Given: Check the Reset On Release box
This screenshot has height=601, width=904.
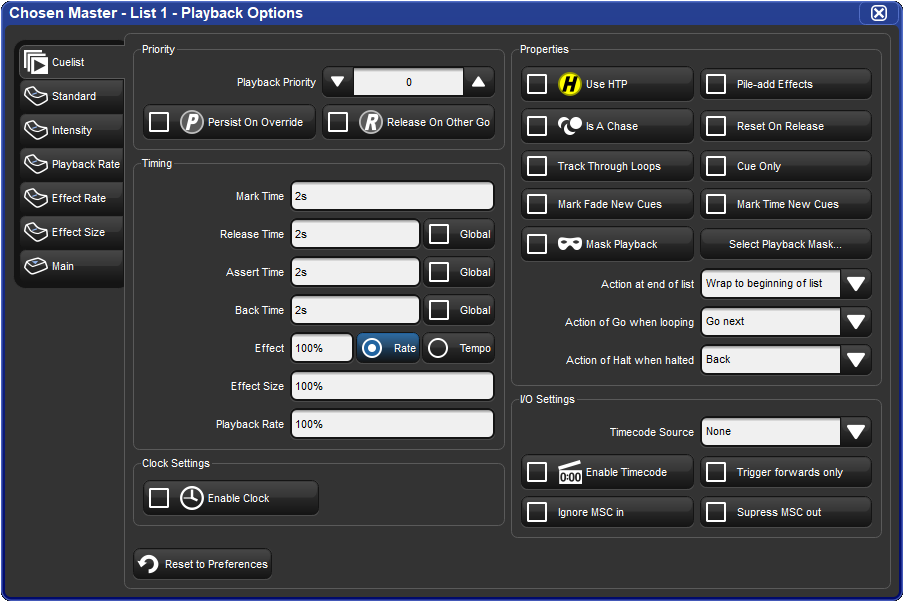Looking at the screenshot, I should (715, 126).
